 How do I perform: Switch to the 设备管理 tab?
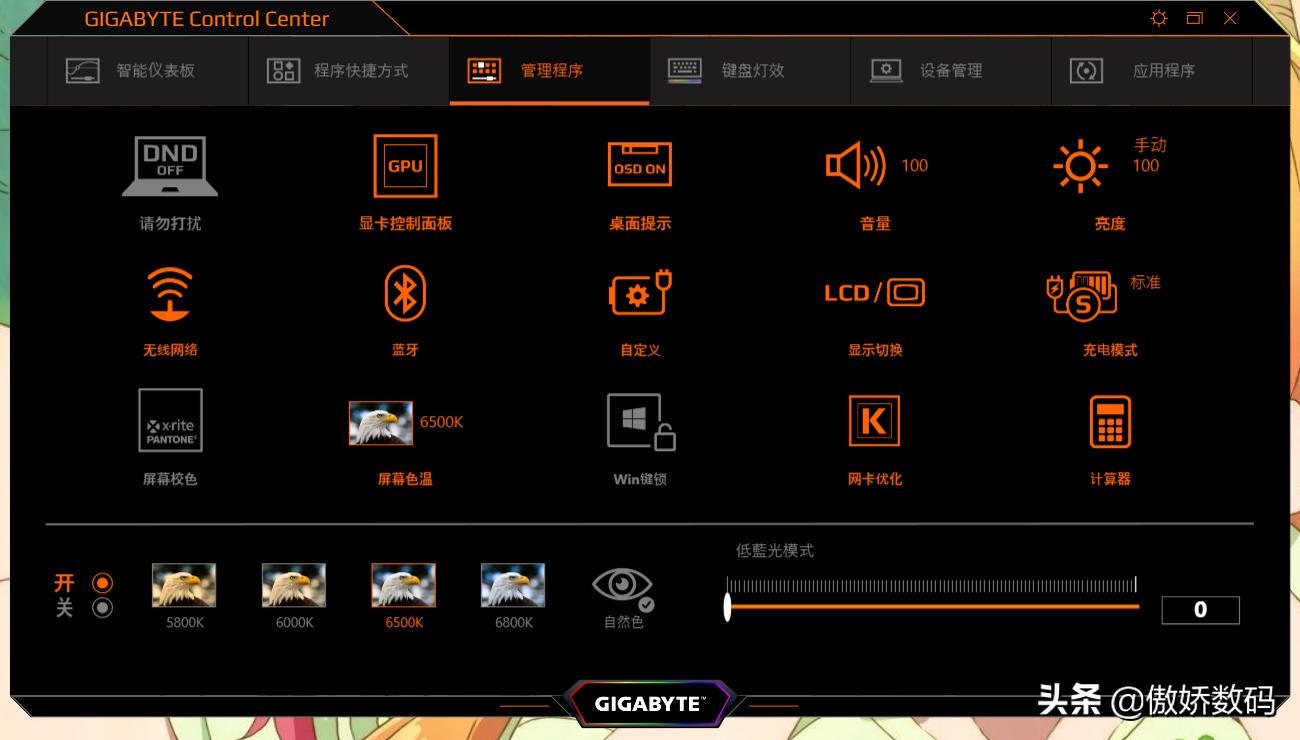click(950, 70)
